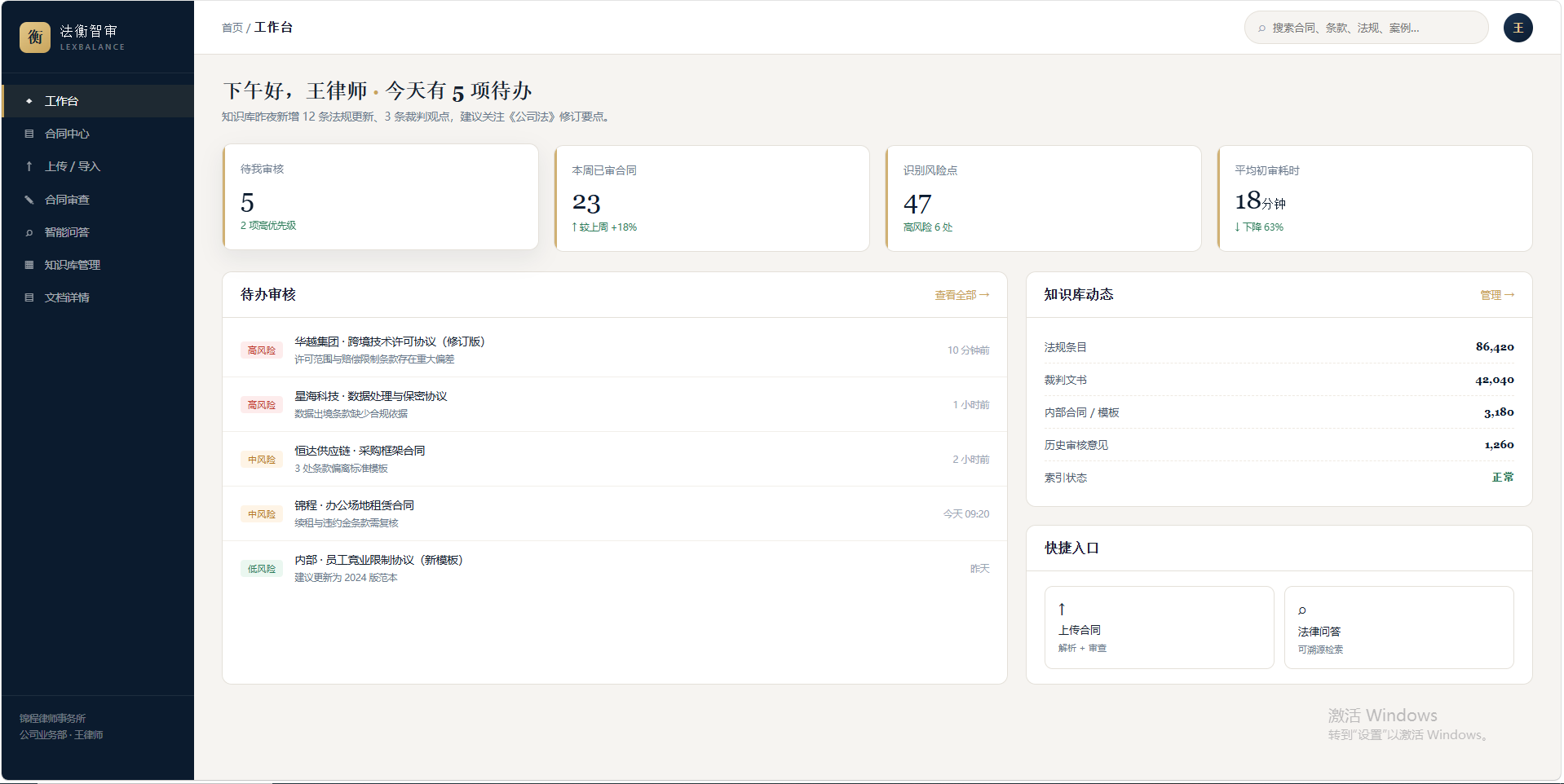Open 查看全部 link in 待办审核

961,295
